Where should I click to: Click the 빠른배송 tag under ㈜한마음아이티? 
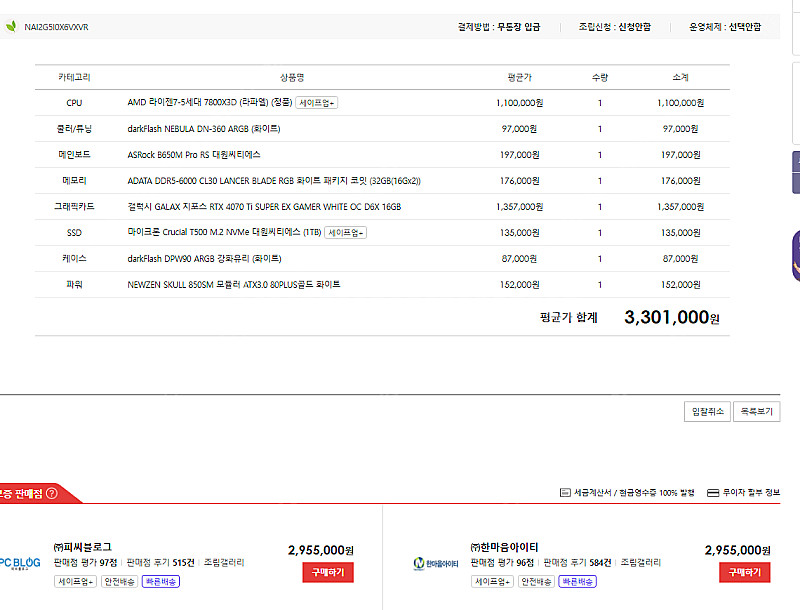pyautogui.click(x=578, y=581)
